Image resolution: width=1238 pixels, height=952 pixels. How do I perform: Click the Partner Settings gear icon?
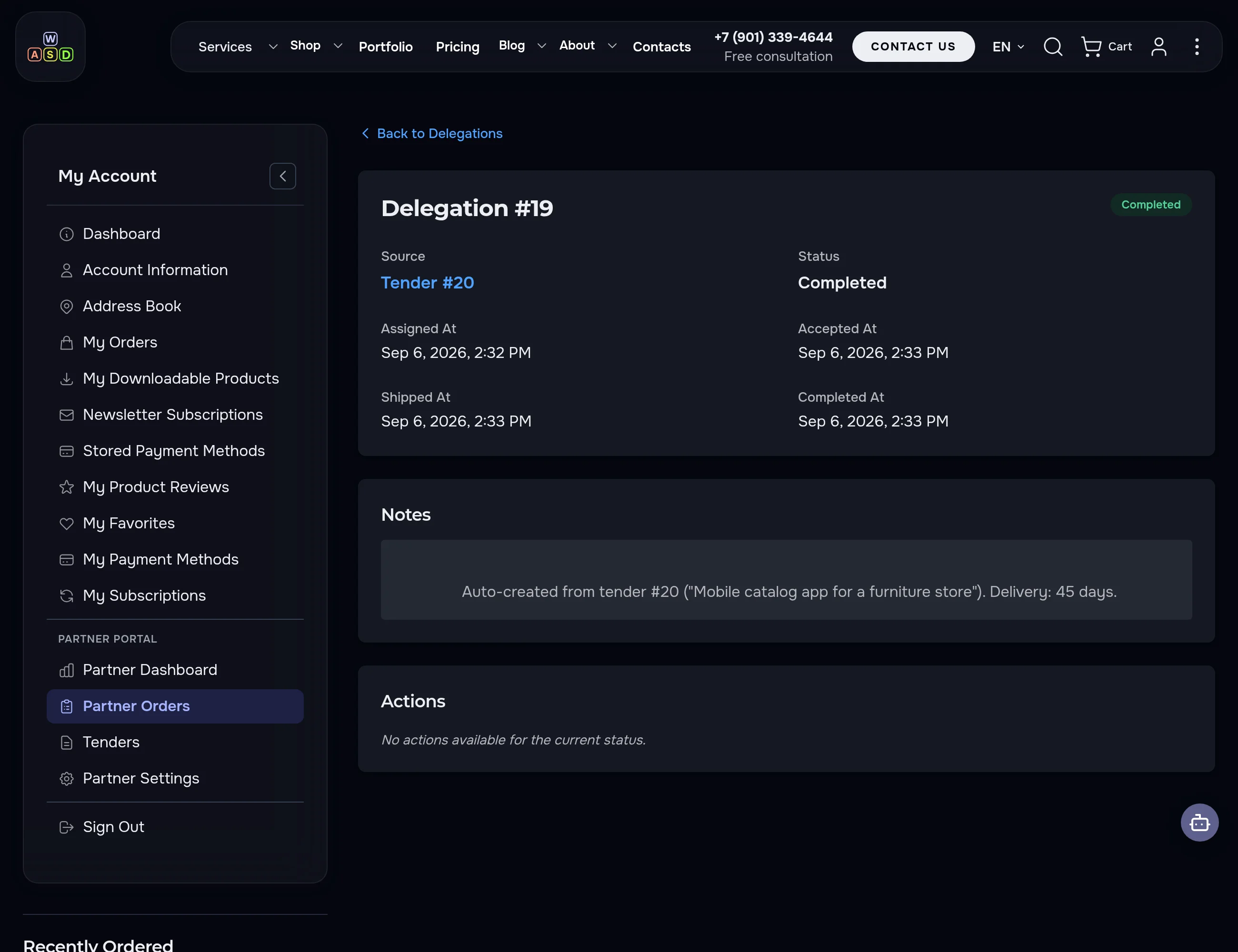pos(66,779)
